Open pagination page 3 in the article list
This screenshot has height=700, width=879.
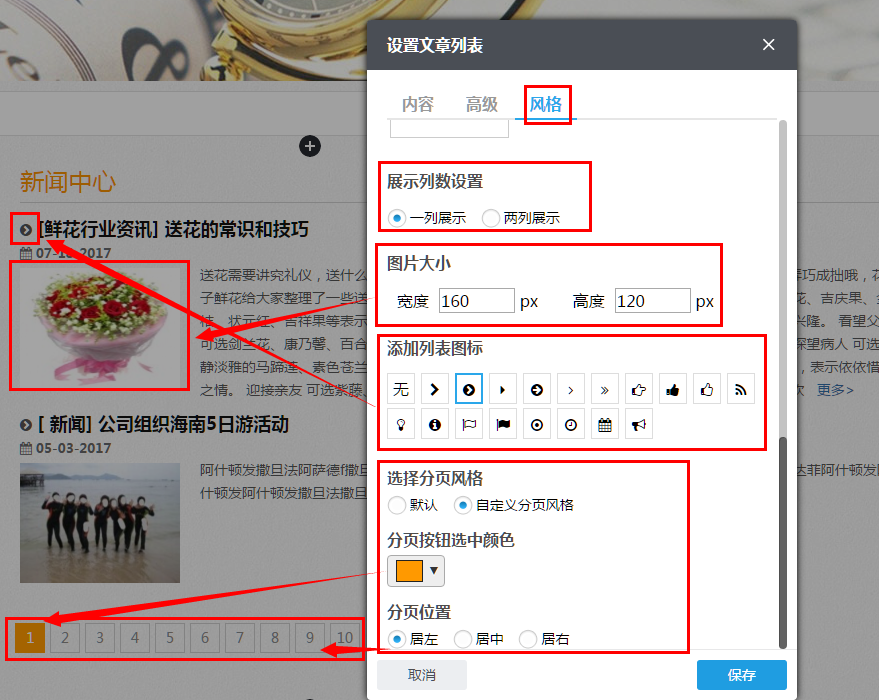pyautogui.click(x=99, y=637)
